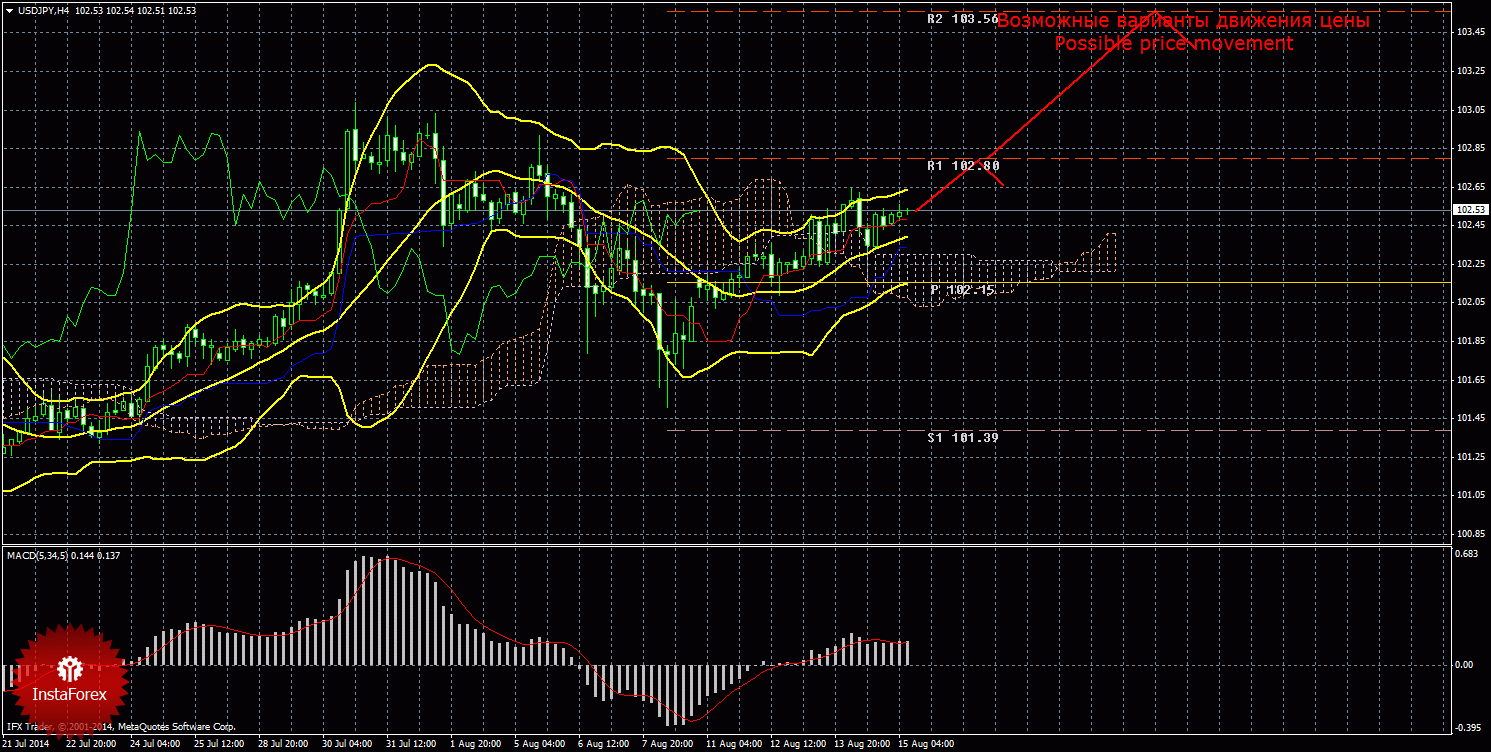This screenshot has height=752, width=1491.
Task: Click the 103.25 price axis value
Action: point(1470,72)
